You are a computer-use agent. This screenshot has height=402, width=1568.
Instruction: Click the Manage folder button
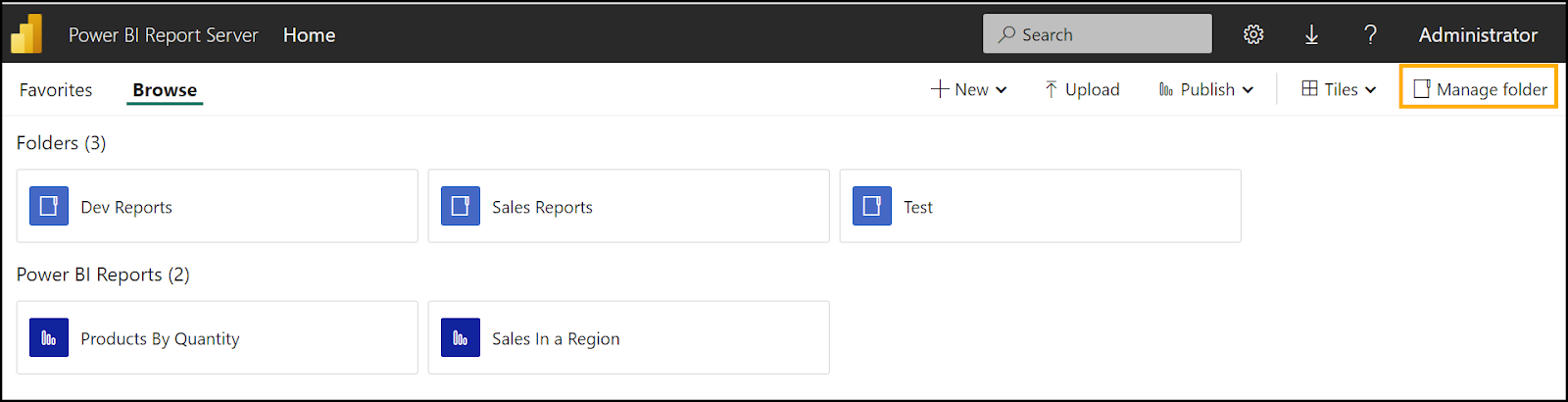[x=1480, y=89]
